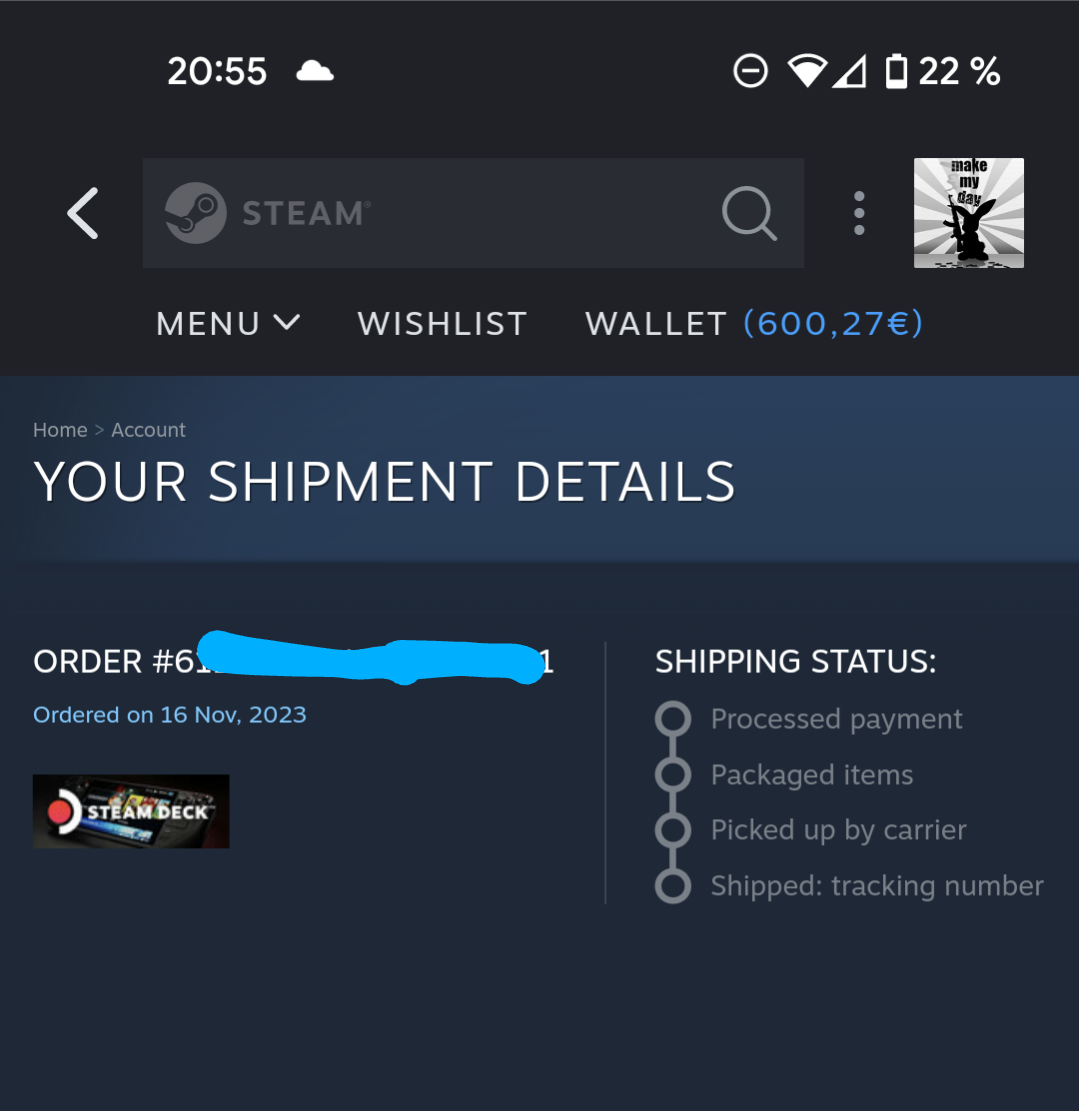Open the Account breadcrumb link
Viewport: 1079px width, 1111px height.
(148, 430)
